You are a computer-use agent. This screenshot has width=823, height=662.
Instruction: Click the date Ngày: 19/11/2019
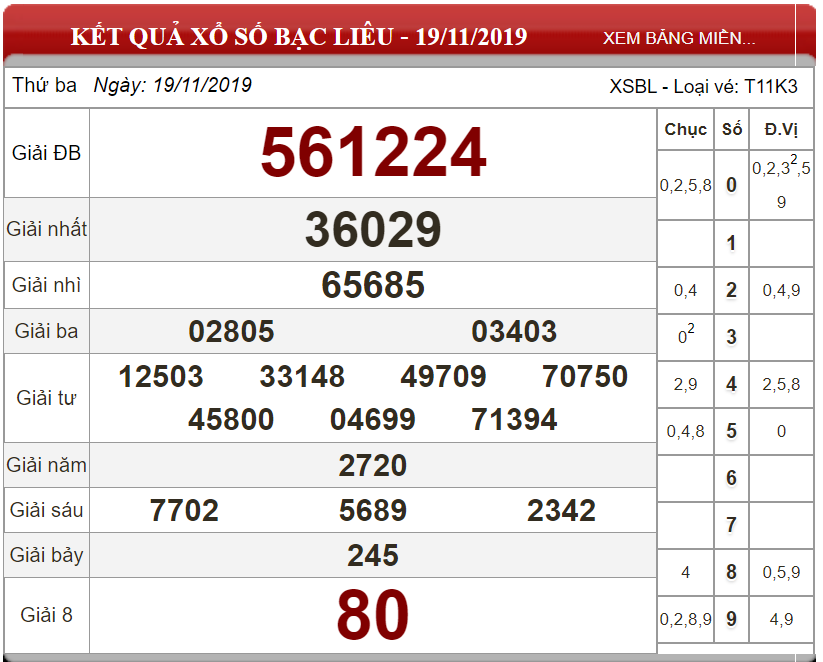[x=173, y=85]
